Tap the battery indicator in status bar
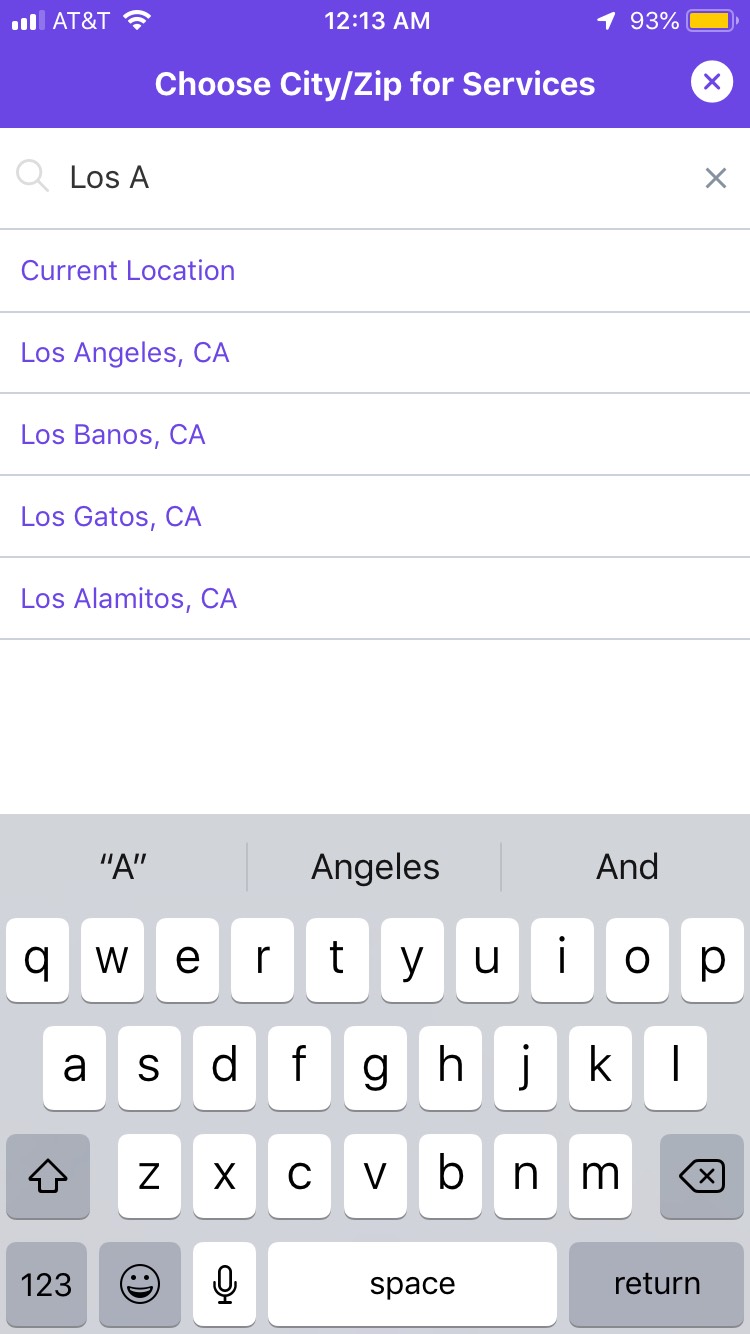The height and width of the screenshot is (1334, 750). [711, 21]
